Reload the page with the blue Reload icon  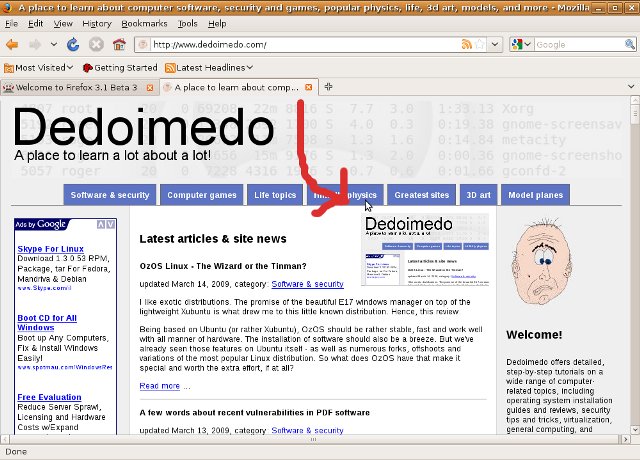click(73, 44)
